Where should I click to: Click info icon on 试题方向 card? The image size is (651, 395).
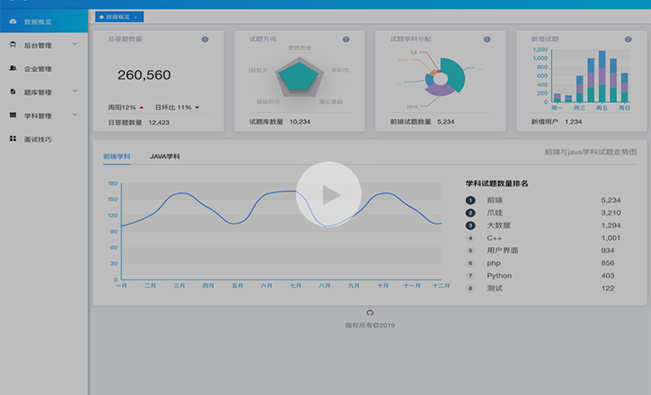point(346,39)
